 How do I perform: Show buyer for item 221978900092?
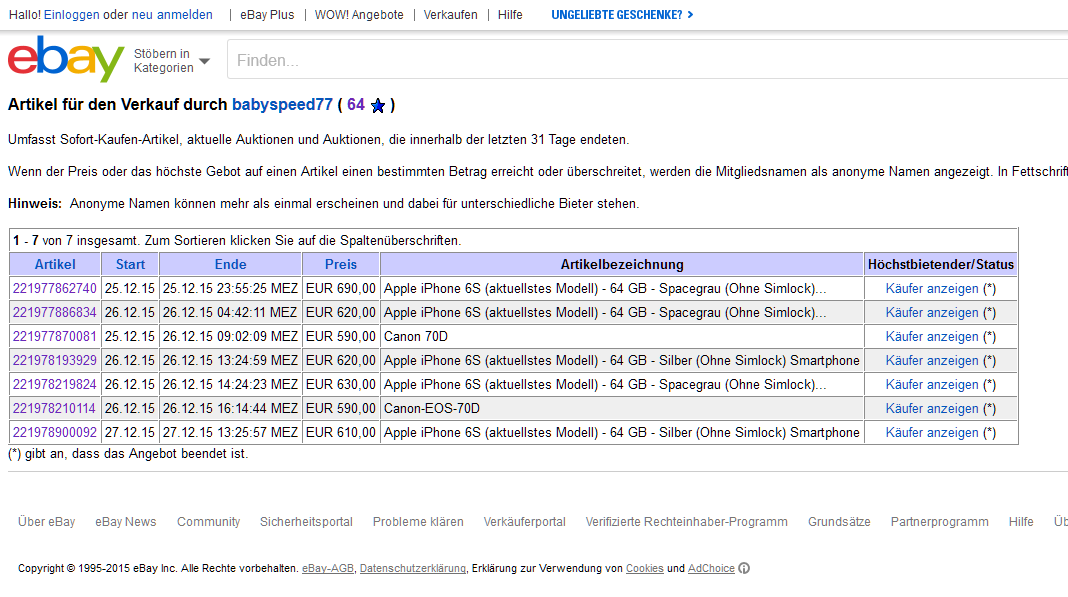[932, 433]
